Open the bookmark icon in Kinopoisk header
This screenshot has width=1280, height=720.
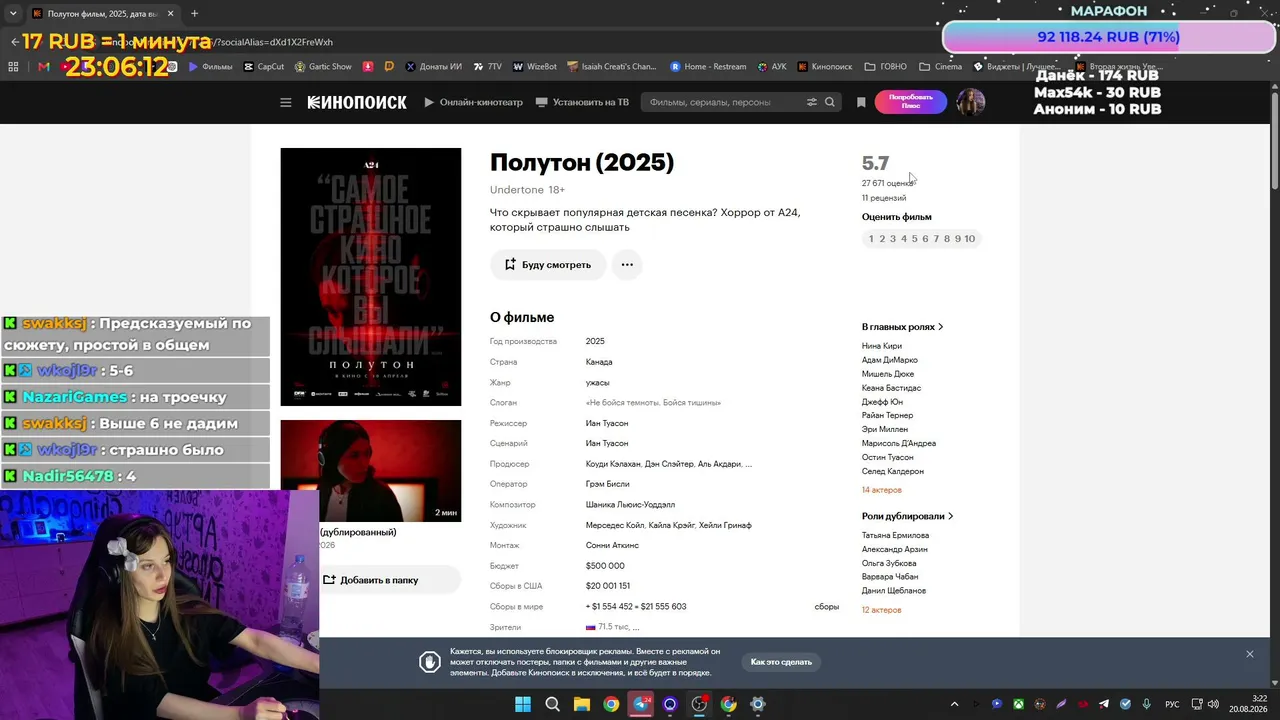[x=861, y=102]
